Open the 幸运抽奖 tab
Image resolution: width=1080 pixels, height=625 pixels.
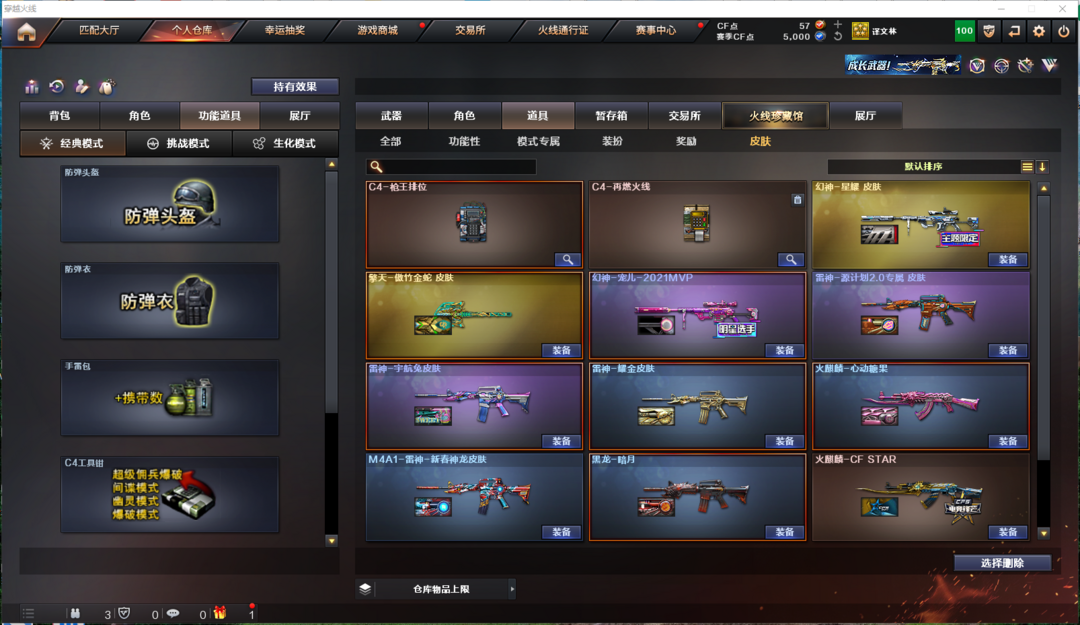pos(284,30)
